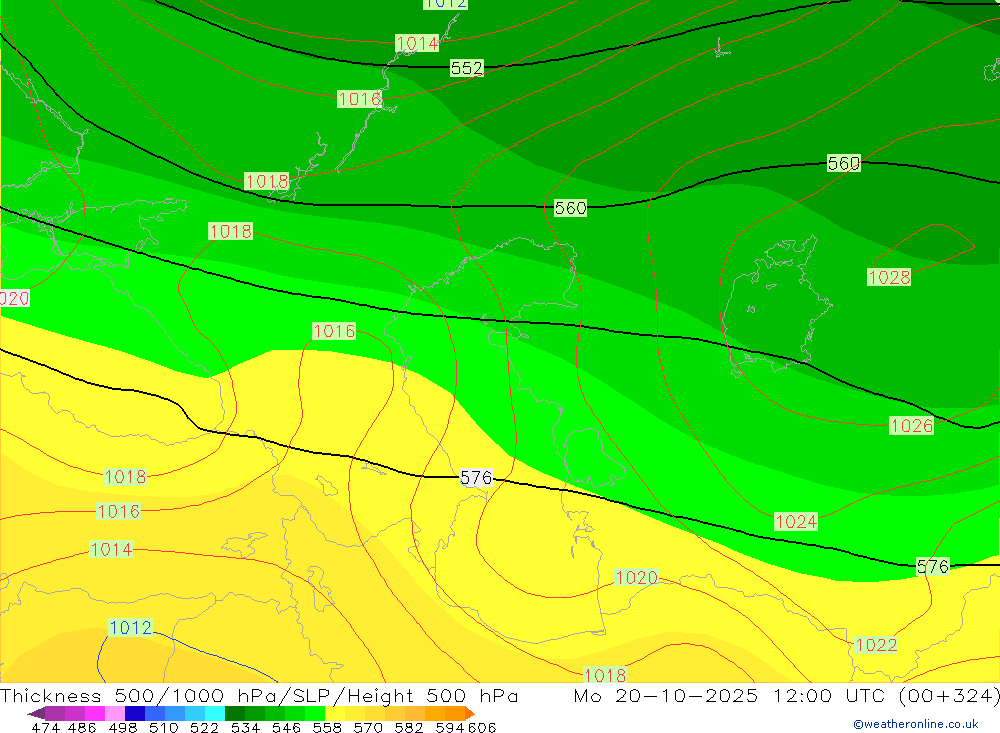Pick the orange arrow end of the legend
Image resolution: width=1000 pixels, height=733 pixels.
pyautogui.click(x=470, y=713)
